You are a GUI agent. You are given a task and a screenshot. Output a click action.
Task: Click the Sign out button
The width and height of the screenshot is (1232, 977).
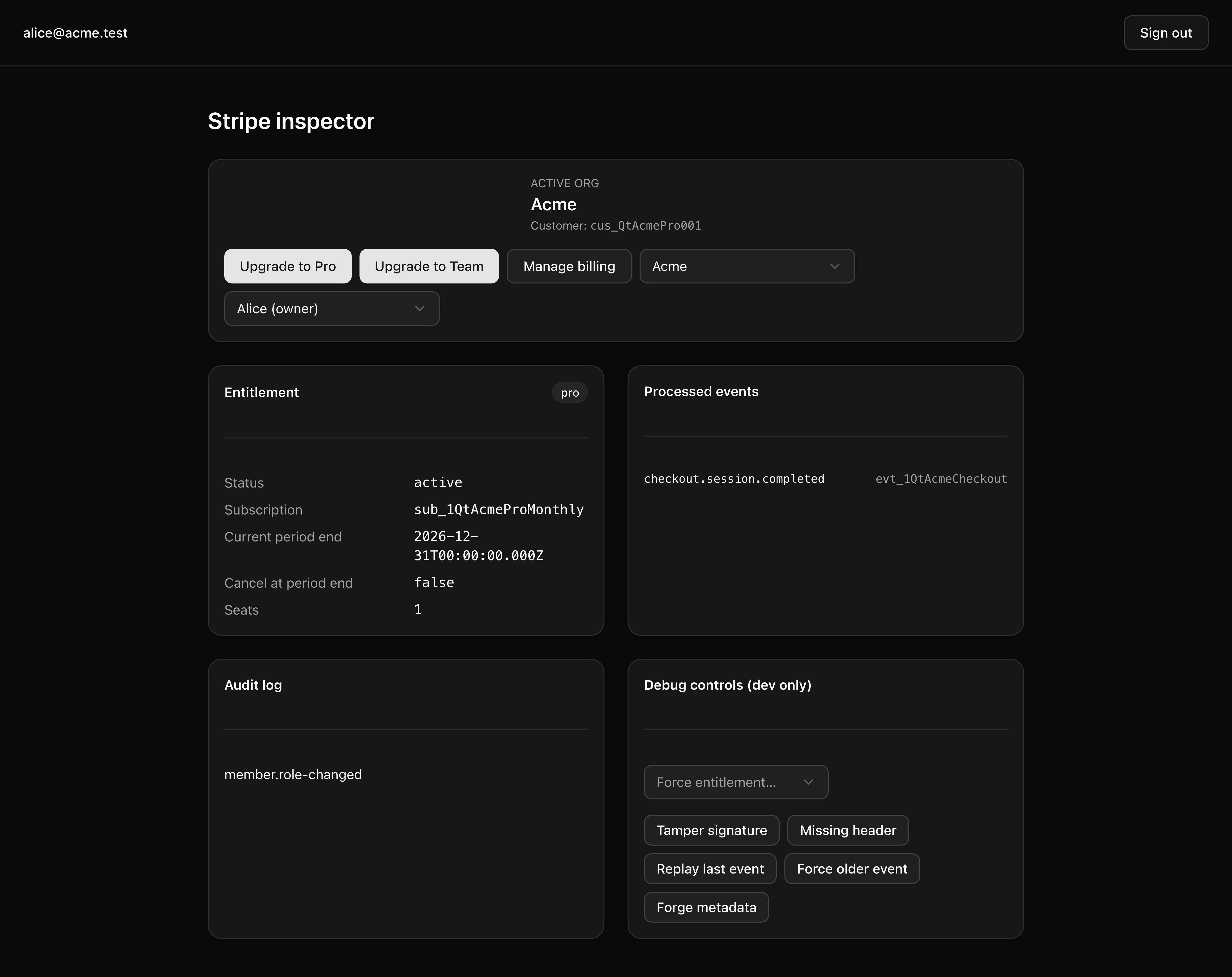pyautogui.click(x=1166, y=32)
